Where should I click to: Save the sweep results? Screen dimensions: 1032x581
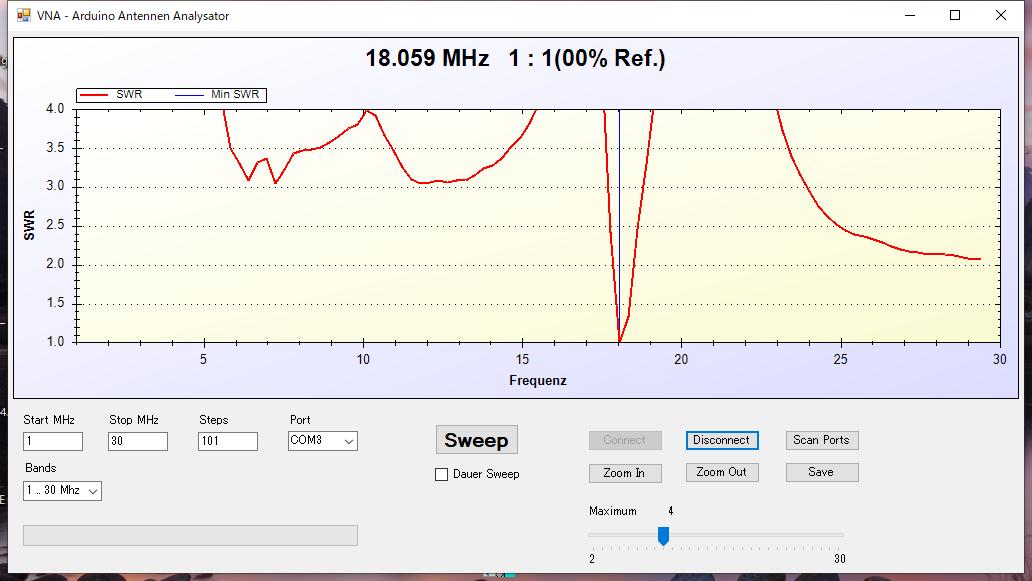tap(821, 472)
